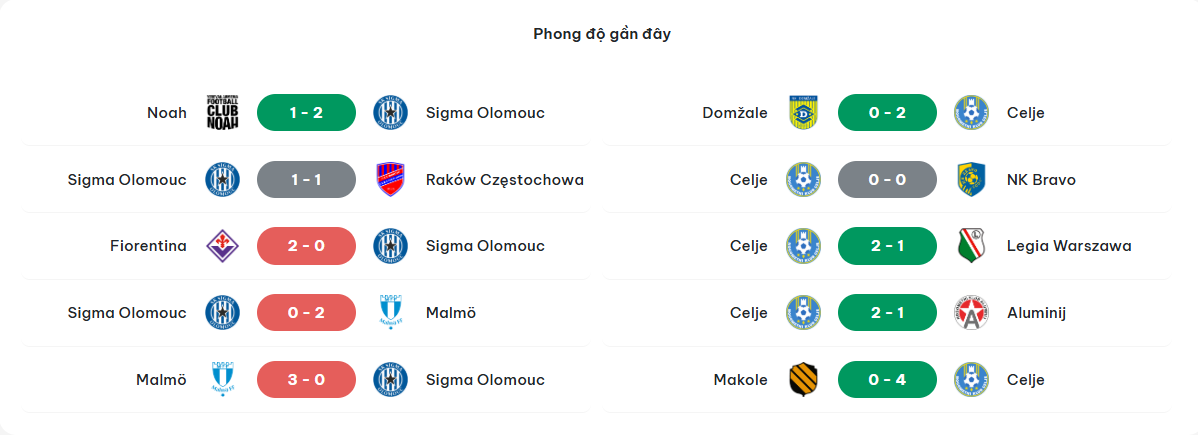Click the grey 1 - 1 draw score
This screenshot has height=435, width=1198.
click(306, 180)
